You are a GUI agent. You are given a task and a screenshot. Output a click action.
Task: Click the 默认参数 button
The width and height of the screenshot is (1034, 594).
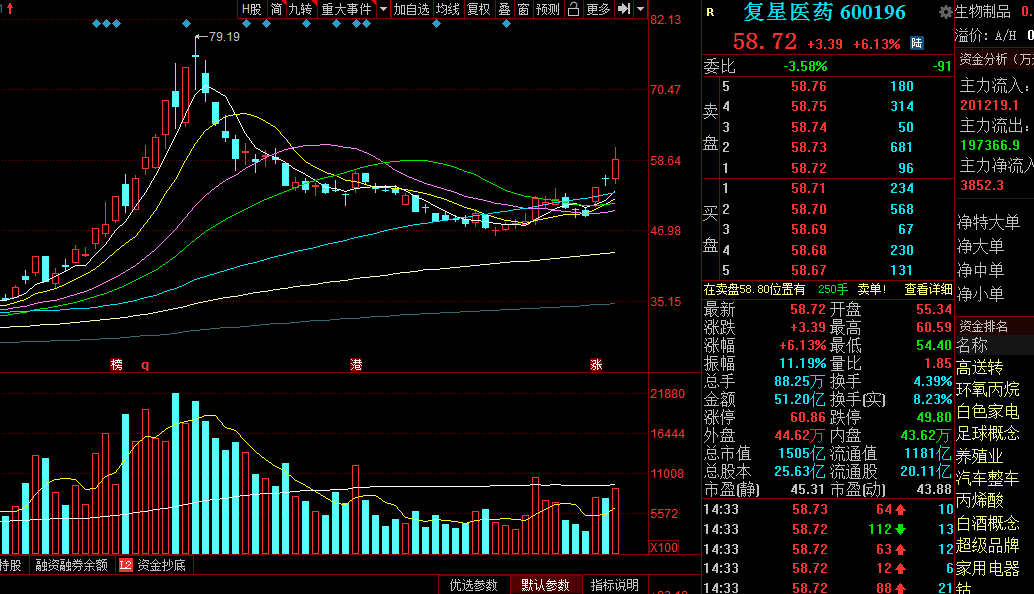[x=545, y=585]
